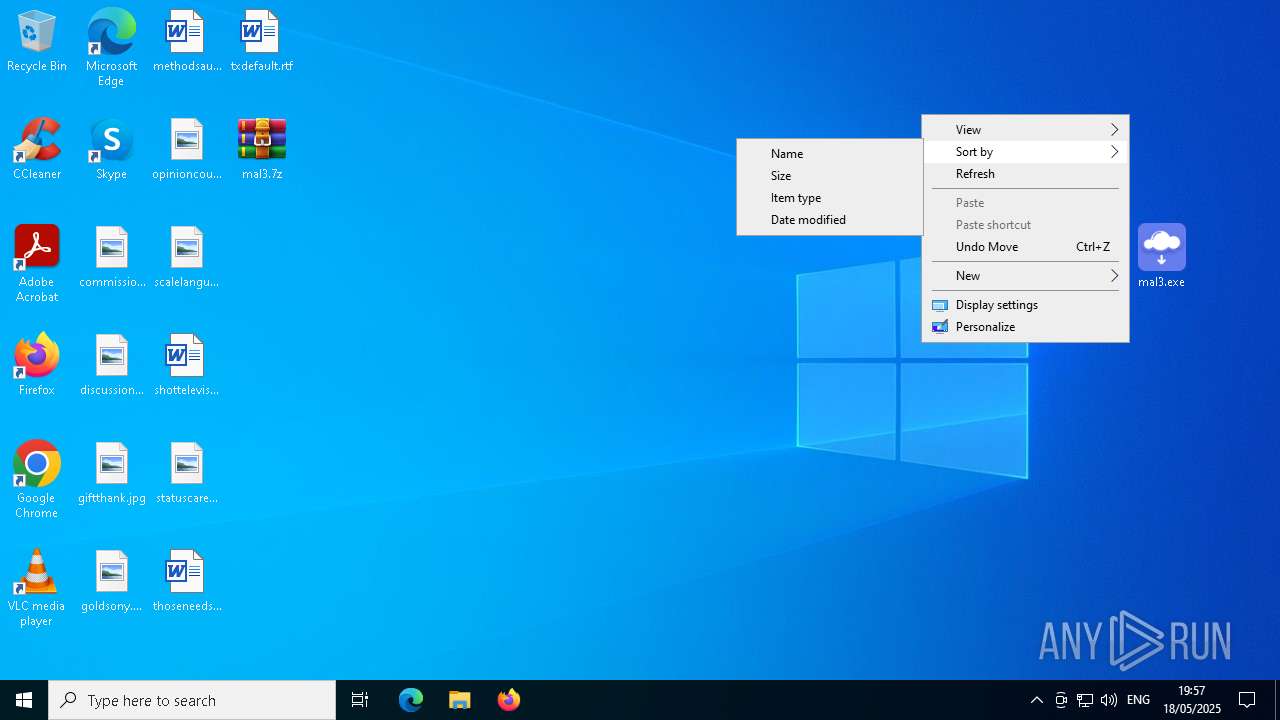1280x720 pixels.
Task: Expand the Sort by submenu
Action: (x=1025, y=152)
